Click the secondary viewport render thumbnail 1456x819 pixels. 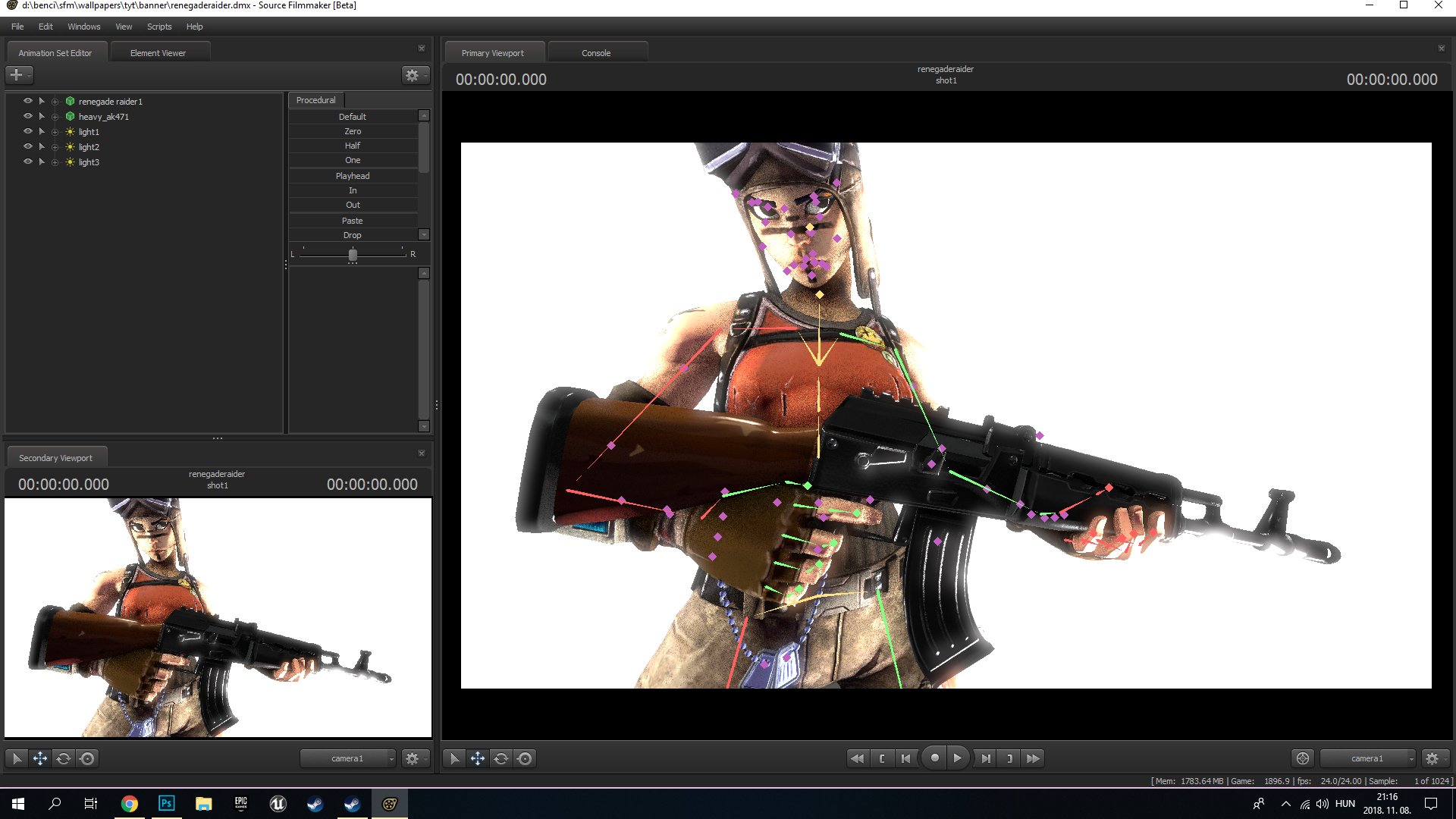(218, 617)
